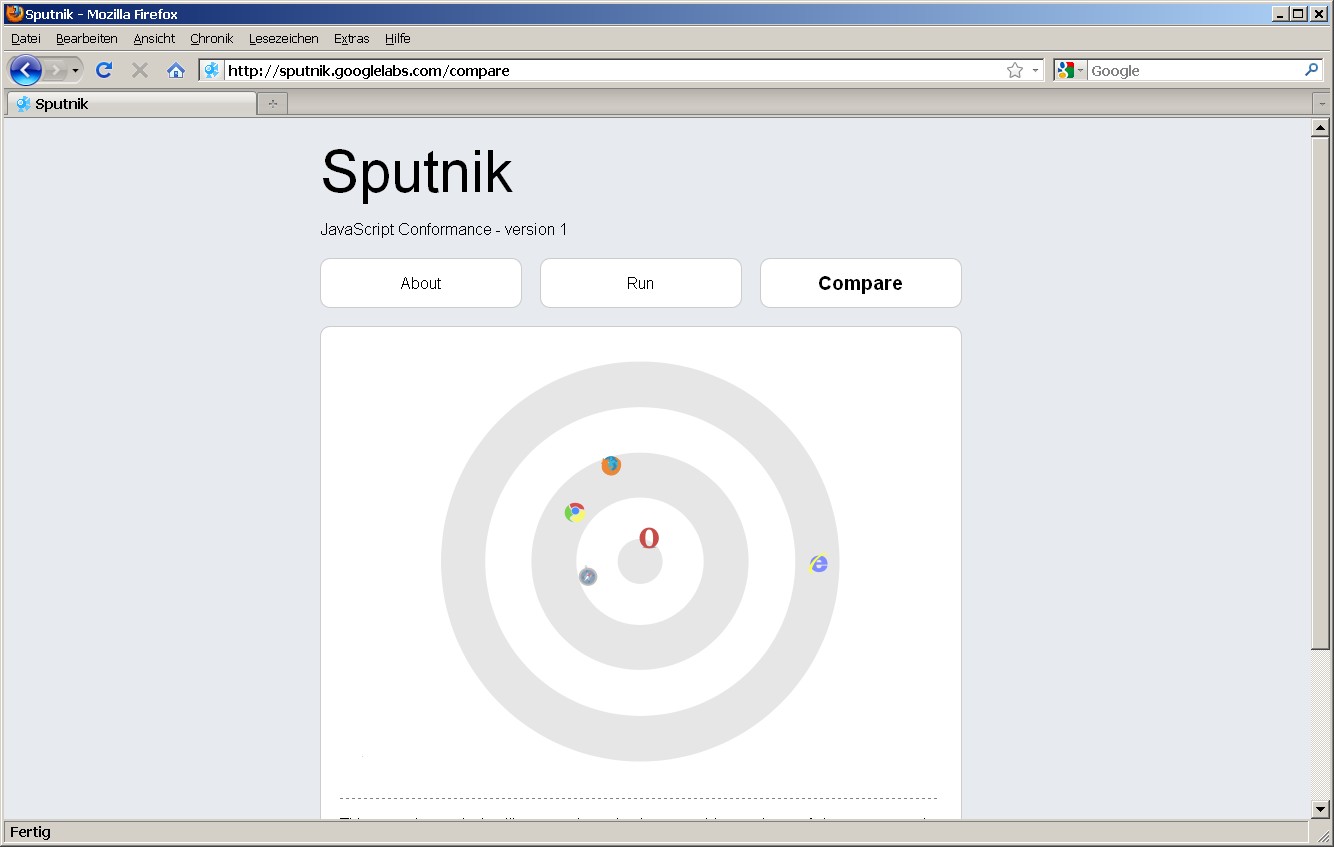1334x847 pixels.
Task: Select the Chrome icon on the bullseye chart
Action: (575, 512)
